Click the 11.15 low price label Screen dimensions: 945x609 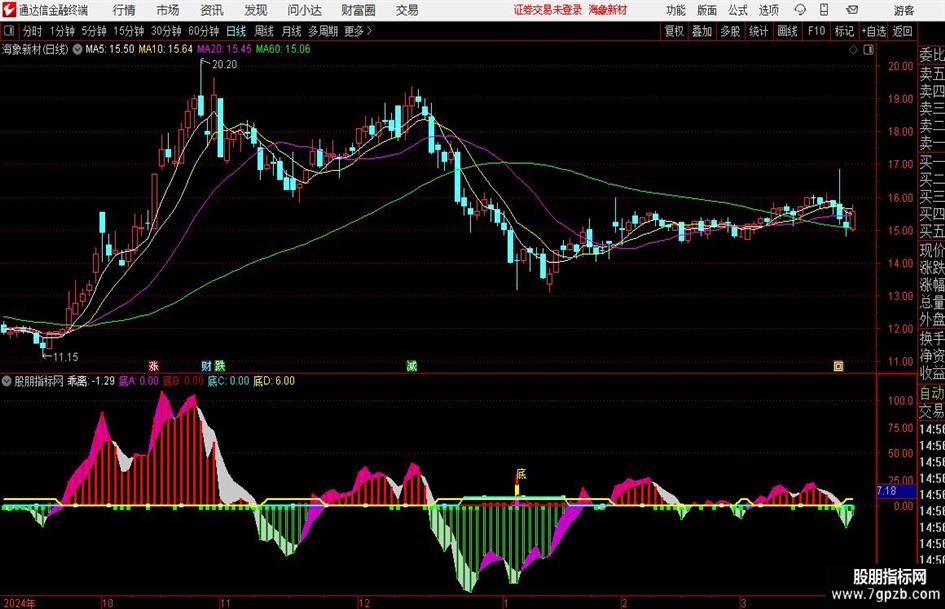click(65, 357)
